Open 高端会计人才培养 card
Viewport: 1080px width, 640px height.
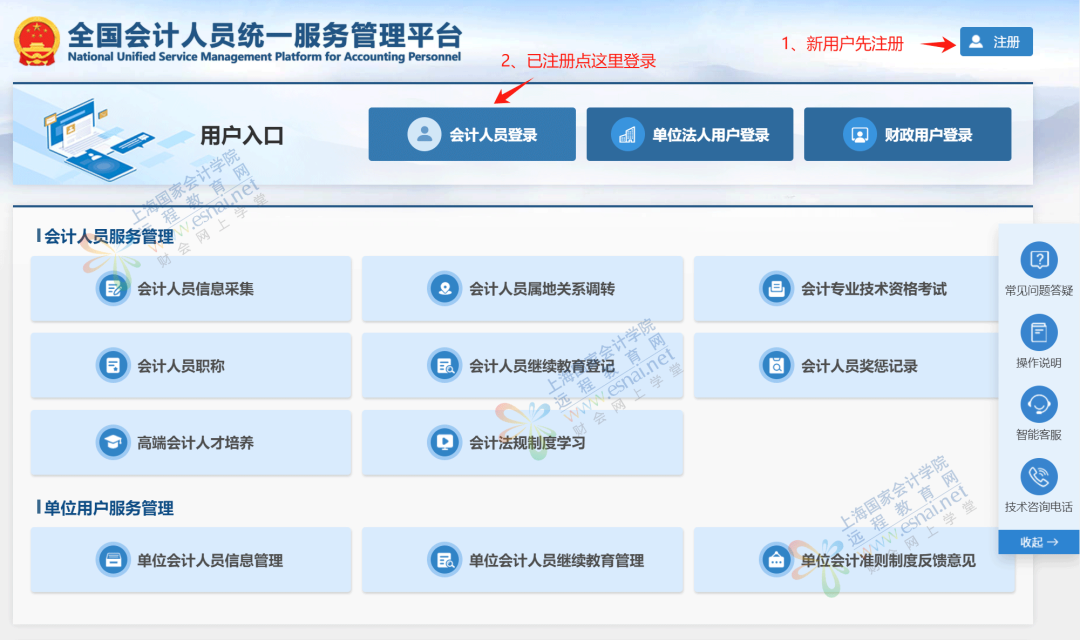[191, 443]
